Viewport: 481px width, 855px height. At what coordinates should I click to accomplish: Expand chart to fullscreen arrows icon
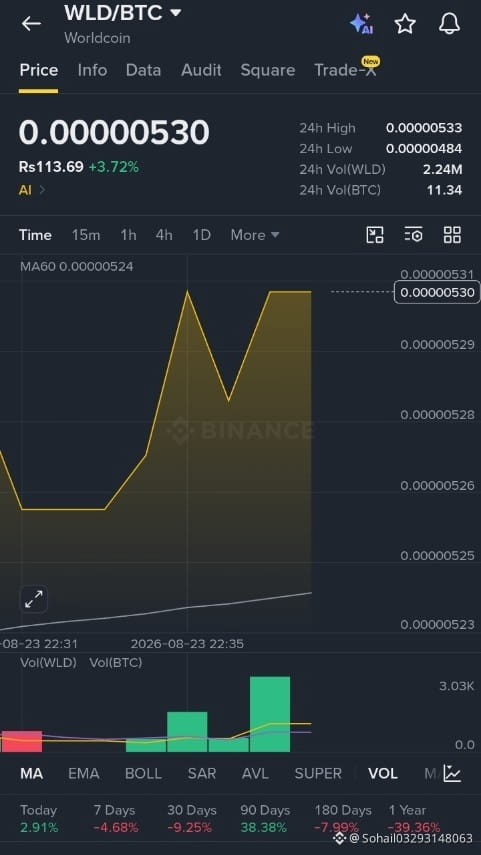pos(34,600)
